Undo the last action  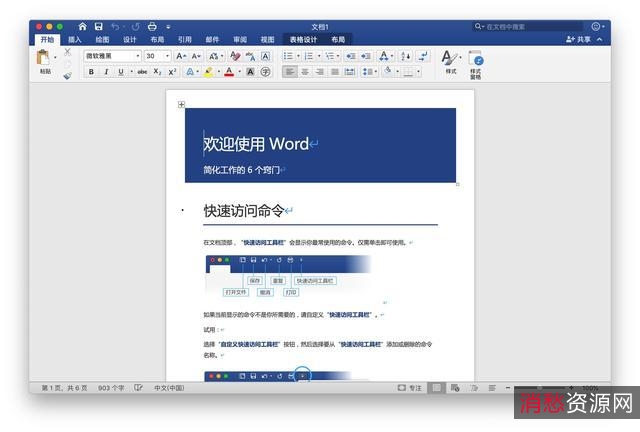pyautogui.click(x=116, y=27)
